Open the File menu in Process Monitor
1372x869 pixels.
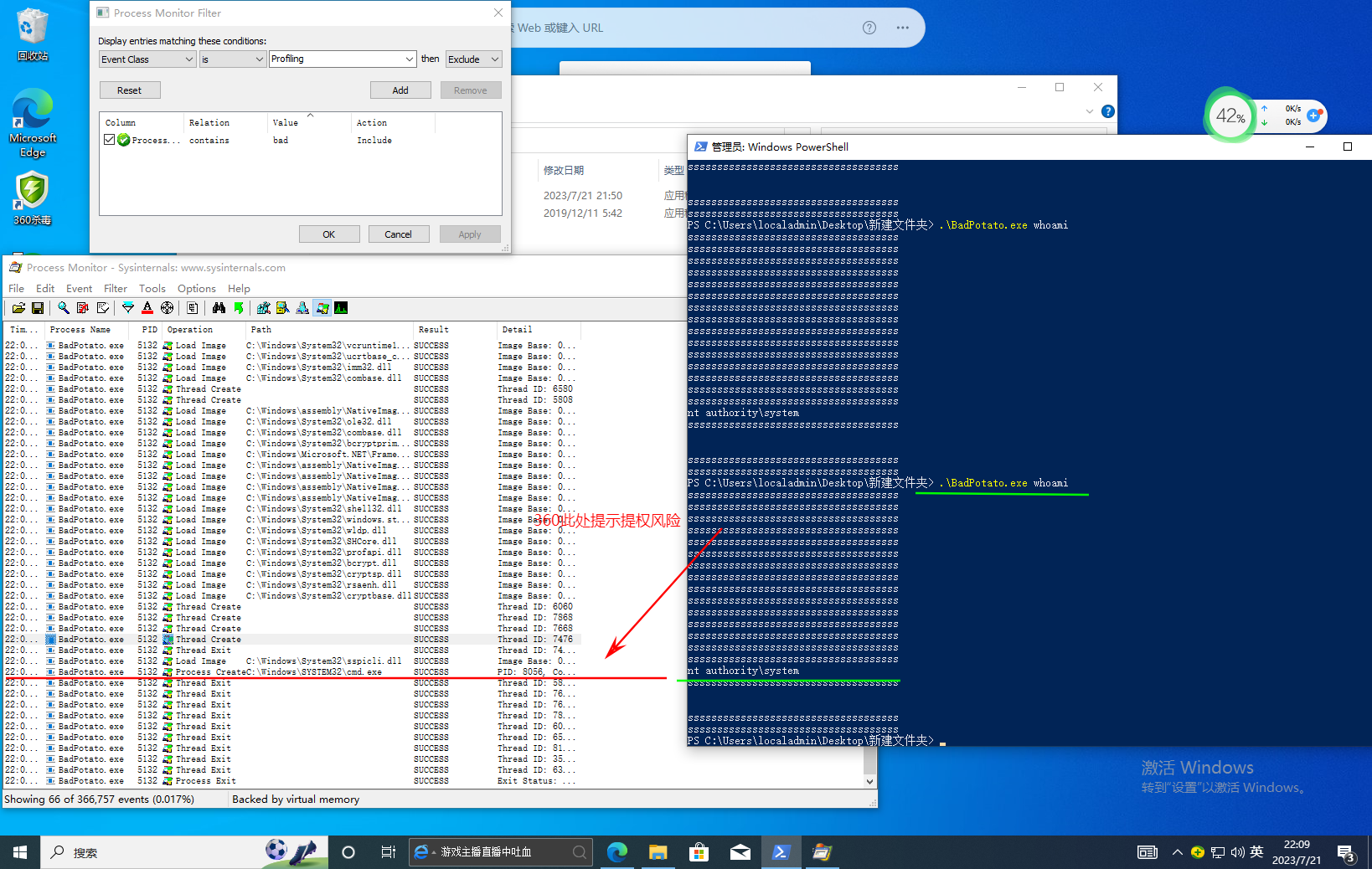(x=16, y=288)
